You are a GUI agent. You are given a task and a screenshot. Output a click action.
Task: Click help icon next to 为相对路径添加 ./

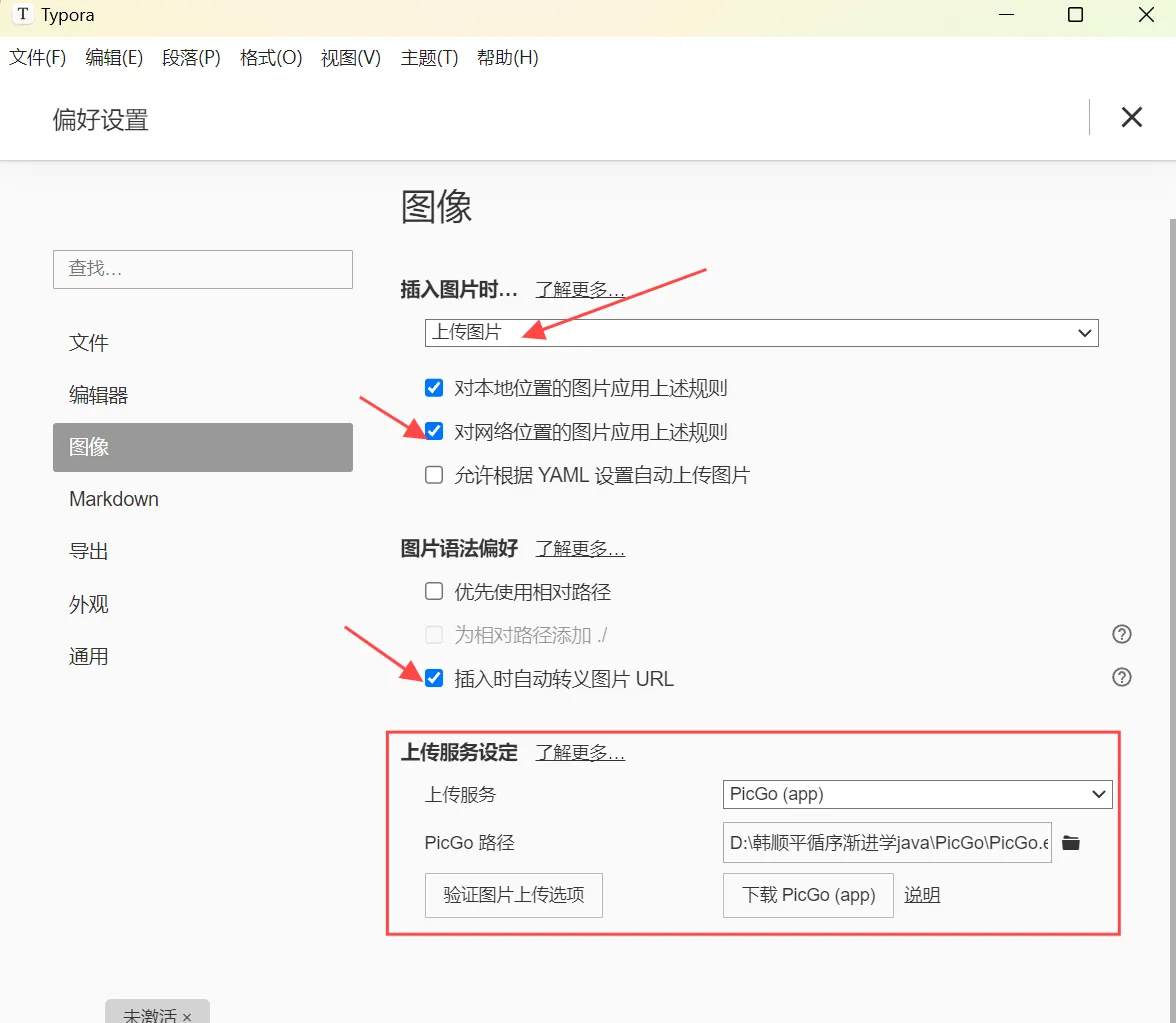tap(1122, 634)
